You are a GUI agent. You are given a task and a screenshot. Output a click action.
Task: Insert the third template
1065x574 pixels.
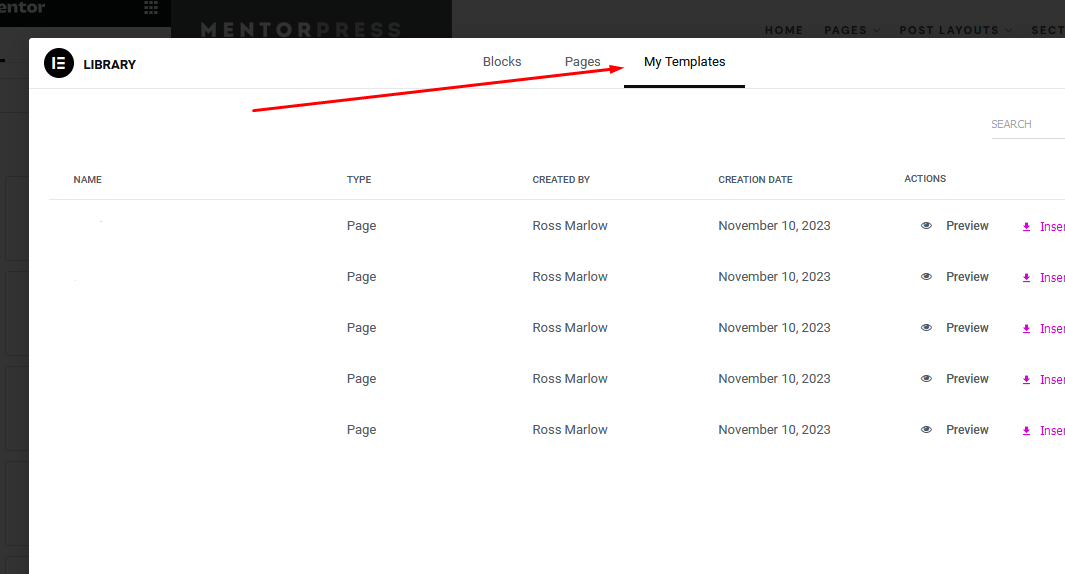point(1050,329)
